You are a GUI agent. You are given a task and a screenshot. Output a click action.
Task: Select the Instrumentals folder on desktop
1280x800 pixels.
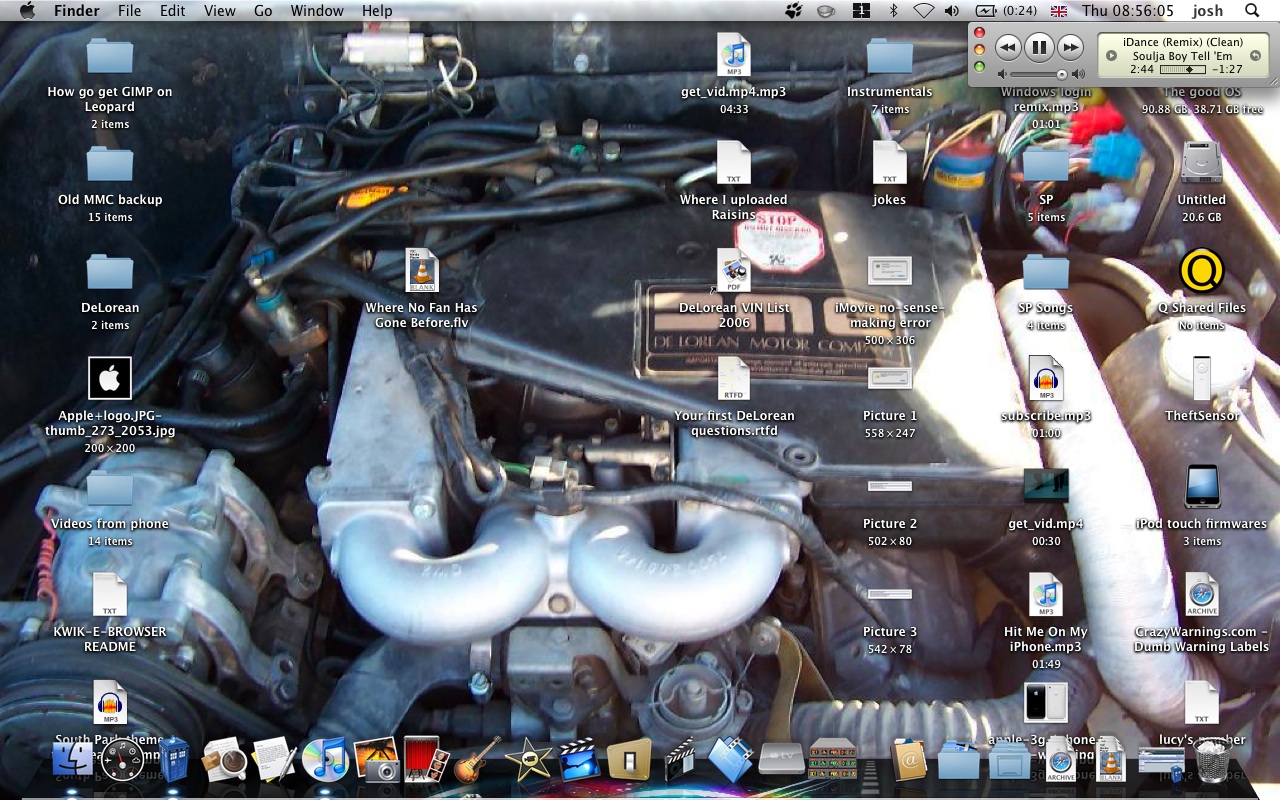click(889, 55)
